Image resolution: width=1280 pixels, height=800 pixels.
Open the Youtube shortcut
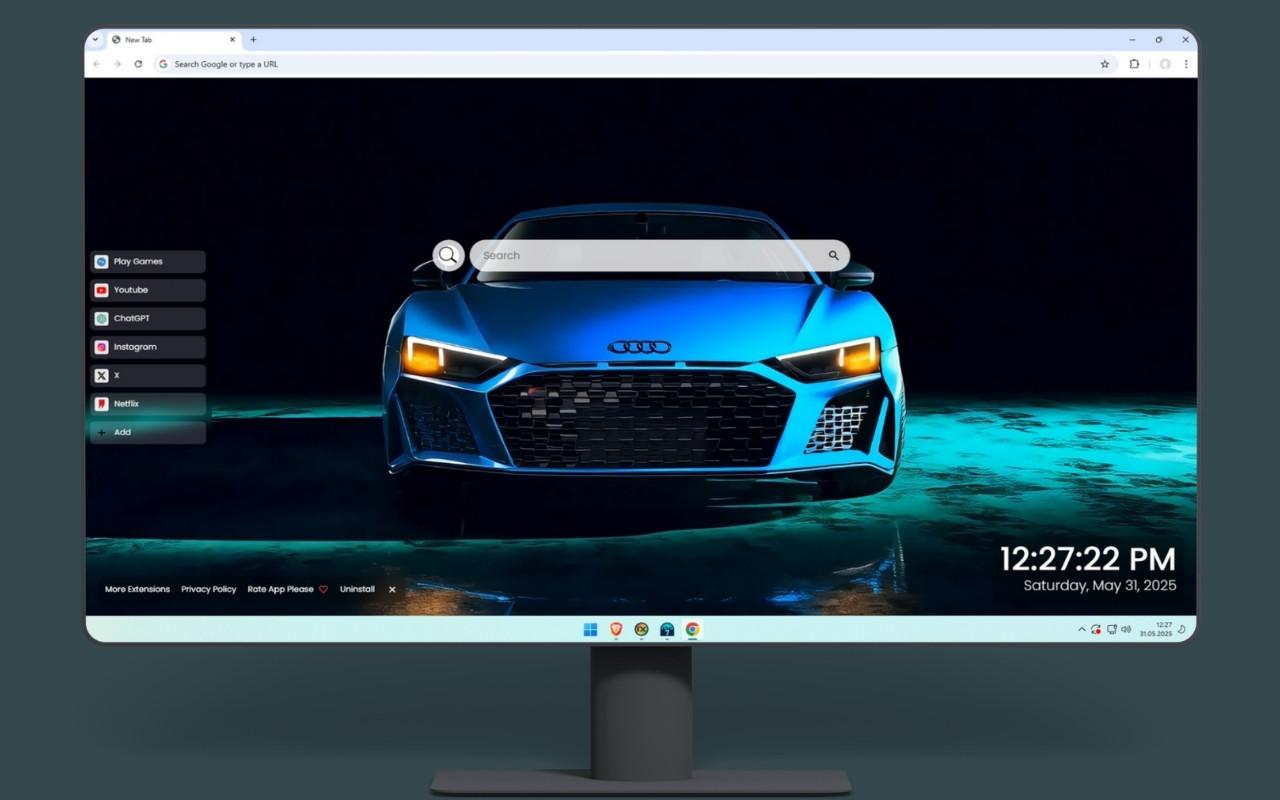pos(148,290)
